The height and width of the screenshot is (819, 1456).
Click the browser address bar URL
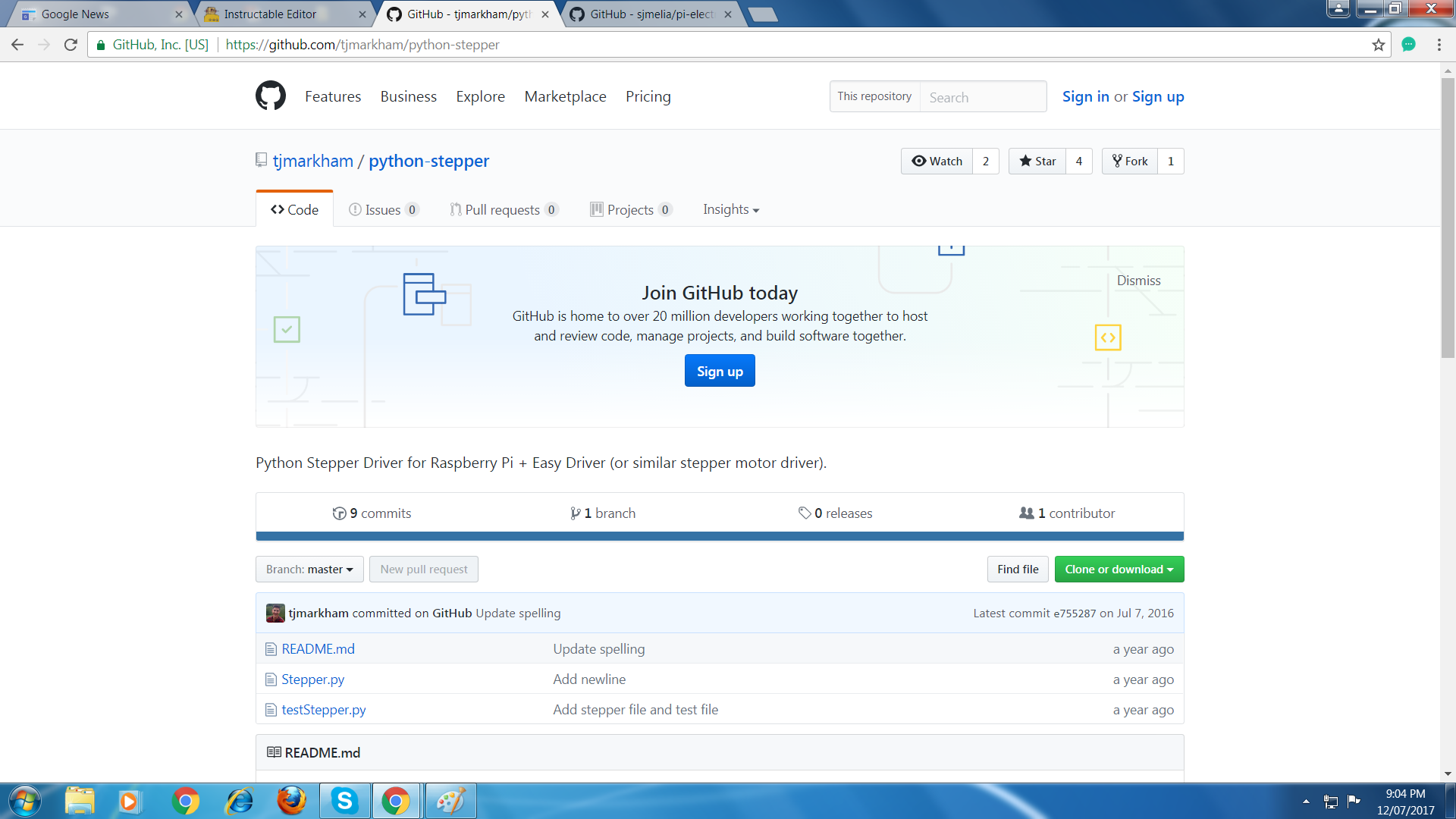pyautogui.click(x=362, y=45)
